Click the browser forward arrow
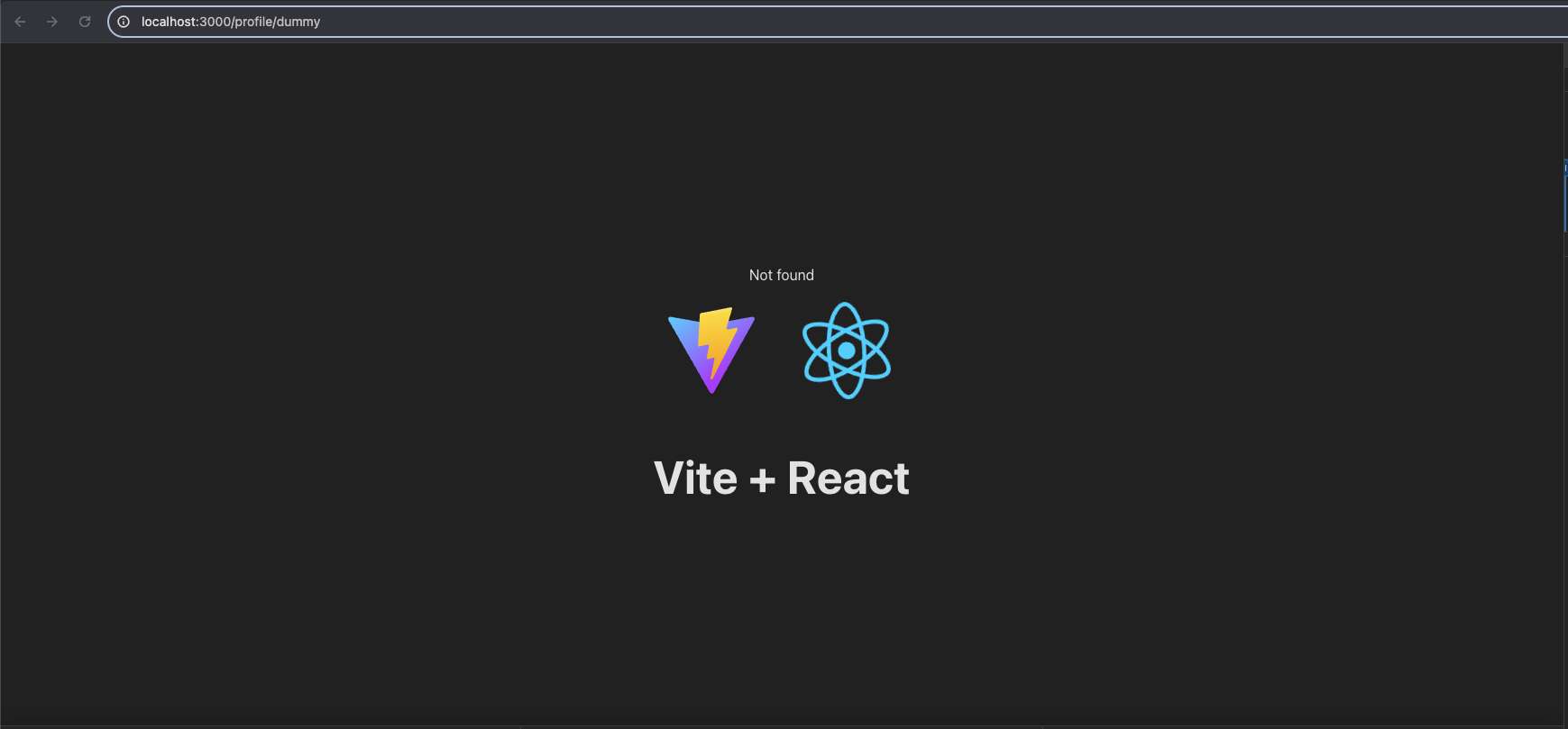Image resolution: width=1568 pixels, height=729 pixels. click(52, 22)
